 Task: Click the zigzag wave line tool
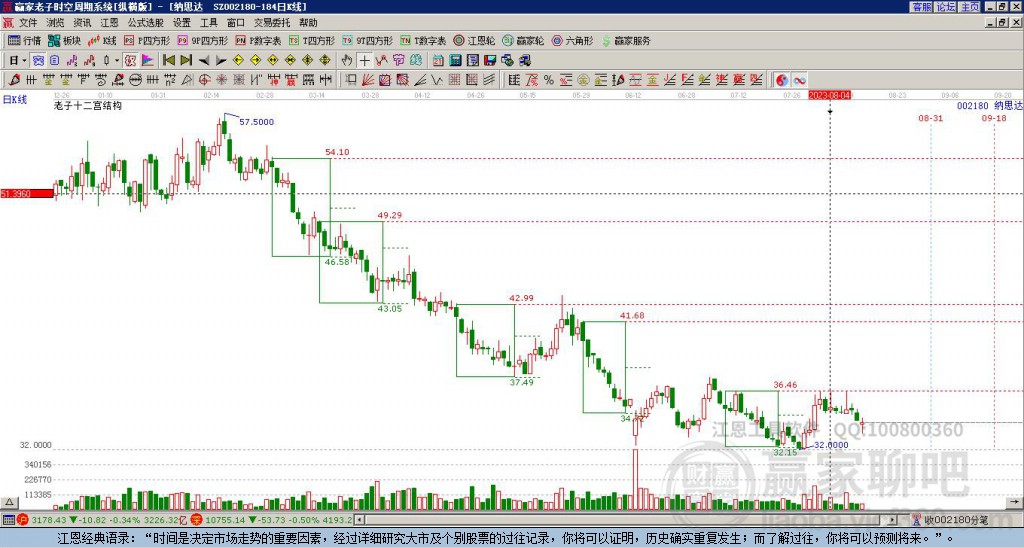437,80
